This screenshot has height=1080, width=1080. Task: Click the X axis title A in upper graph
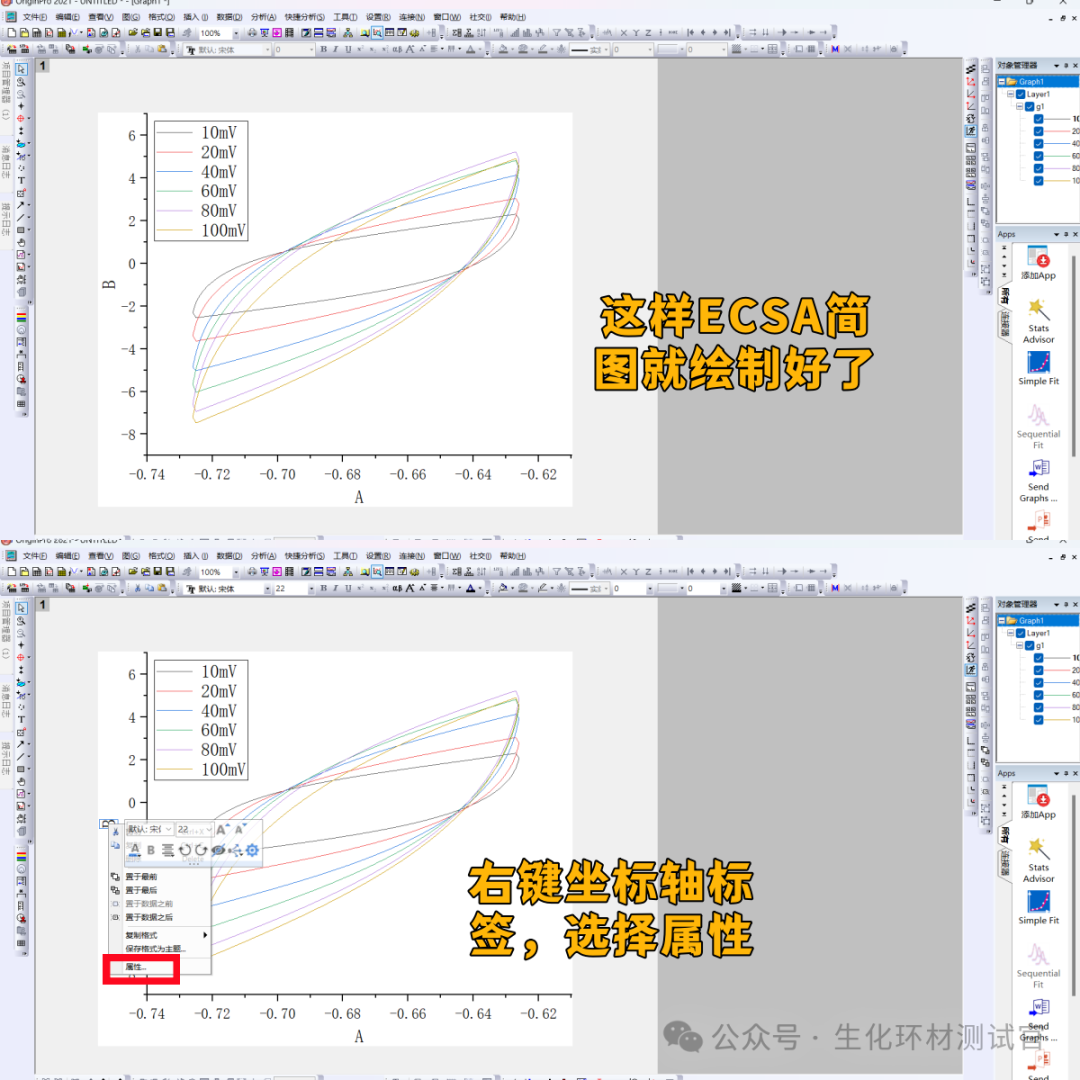pyautogui.click(x=359, y=497)
